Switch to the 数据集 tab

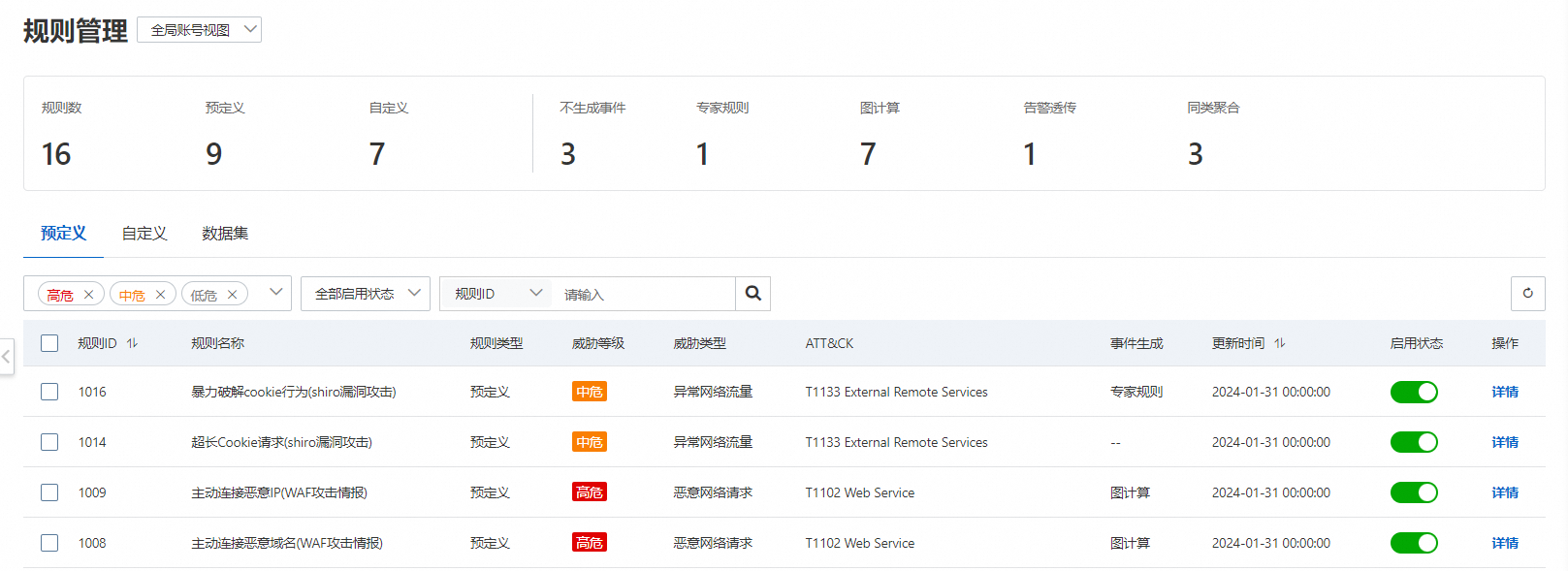tap(225, 234)
